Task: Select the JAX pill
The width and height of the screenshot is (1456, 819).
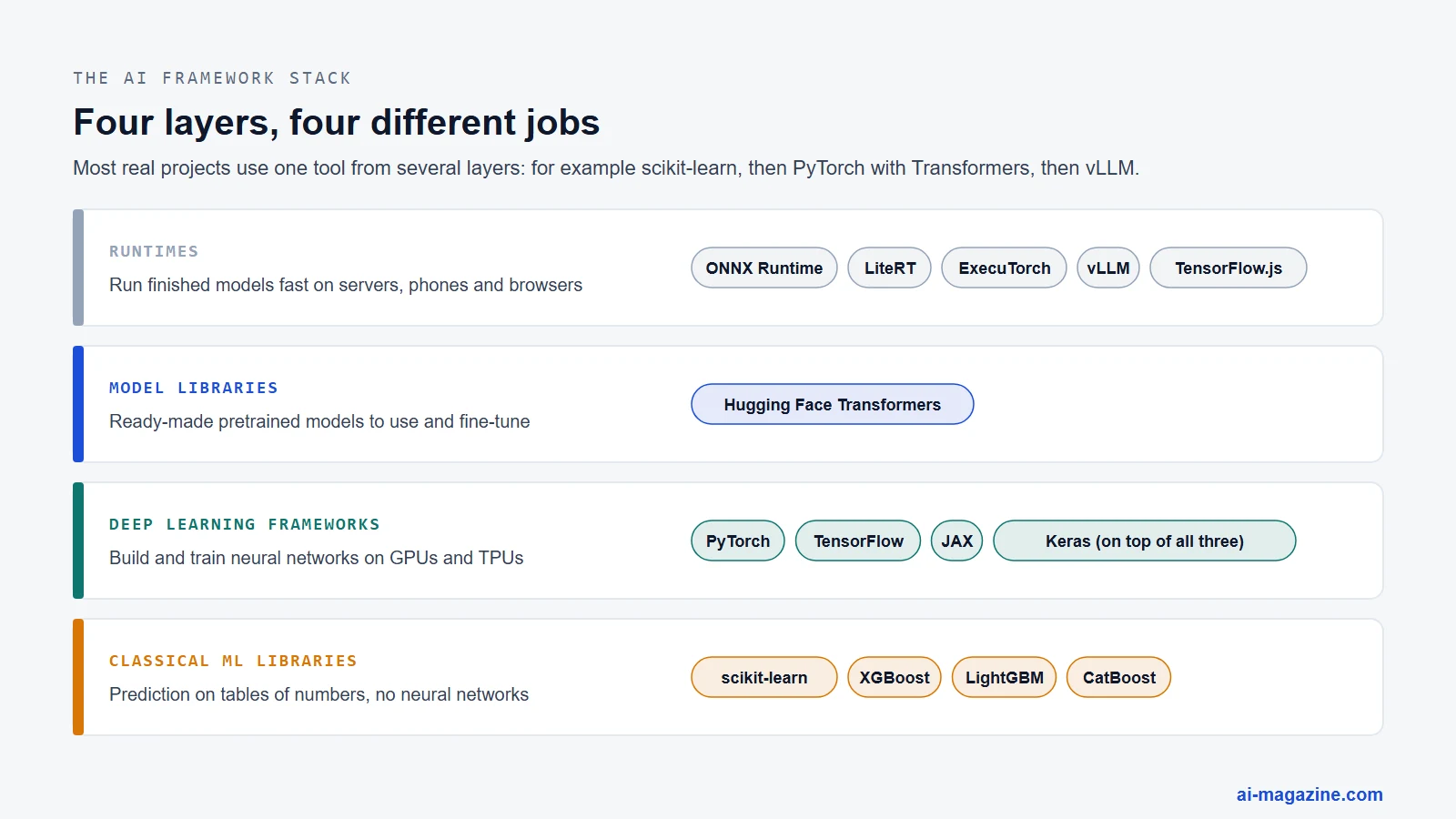Action: pos(957,541)
